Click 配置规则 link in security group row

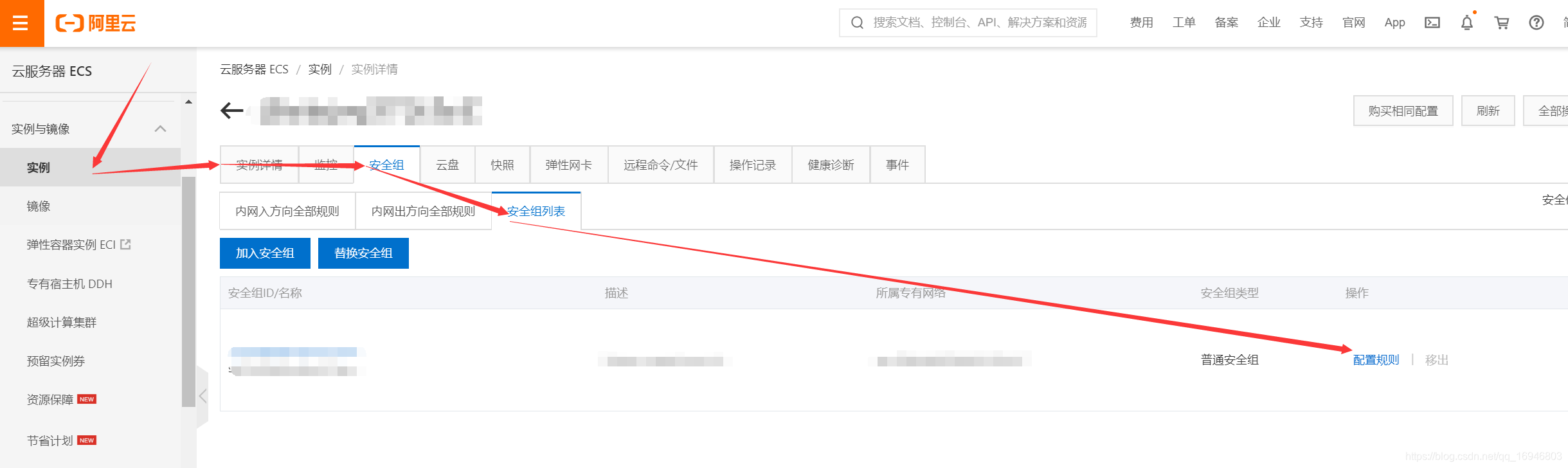click(x=1376, y=360)
